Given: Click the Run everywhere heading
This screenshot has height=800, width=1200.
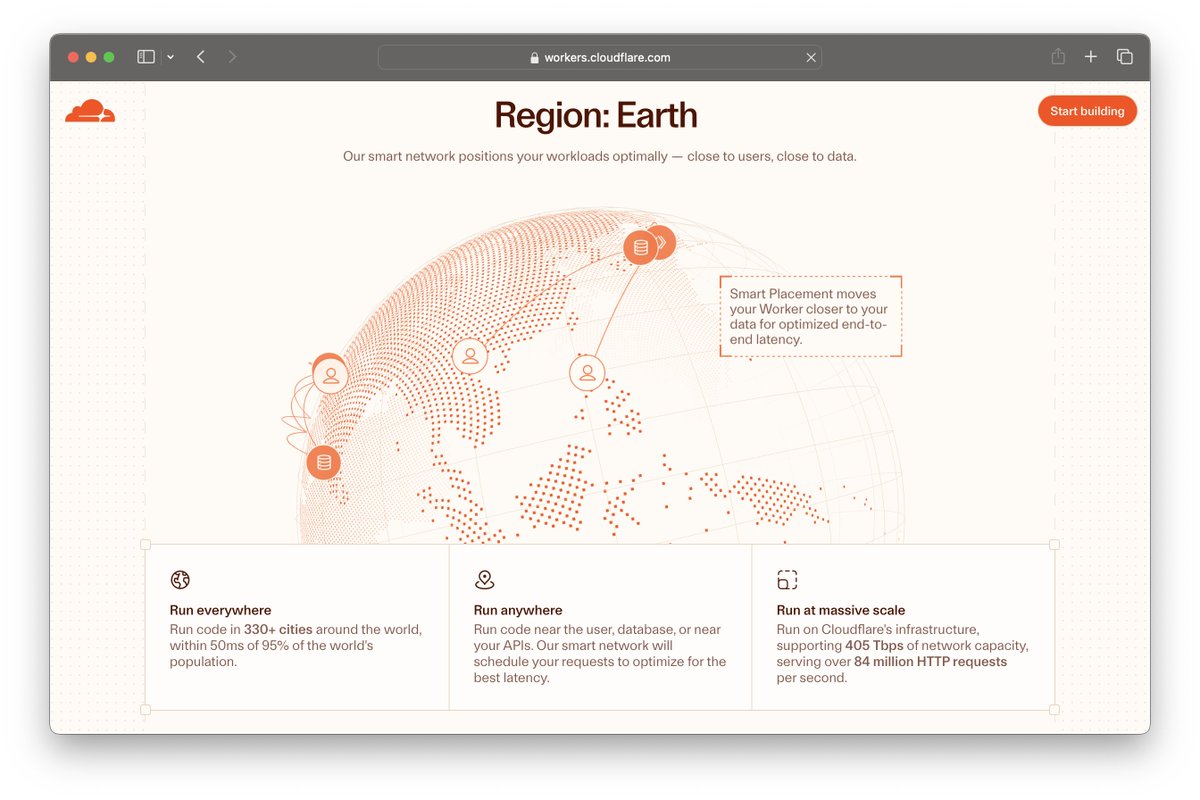Looking at the screenshot, I should [220, 610].
